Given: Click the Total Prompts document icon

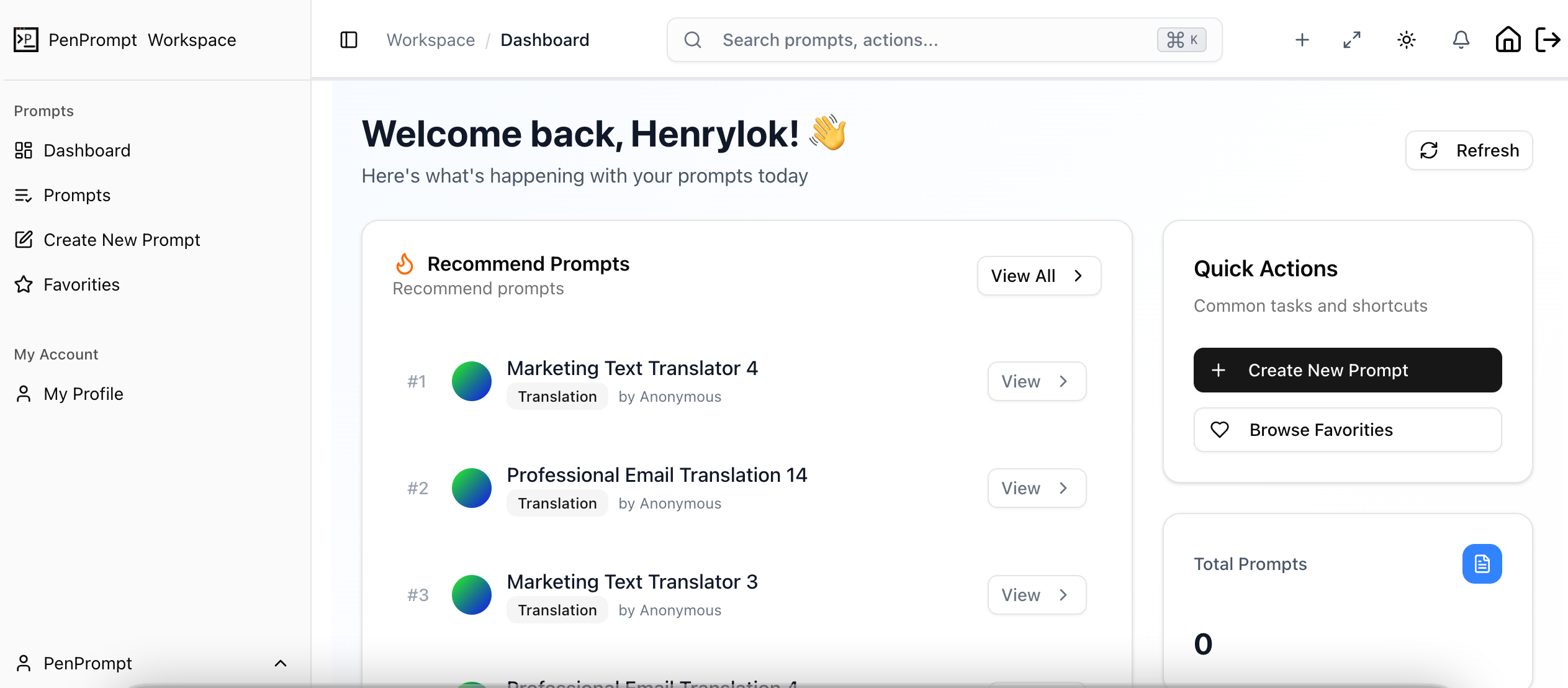Looking at the screenshot, I should [x=1482, y=564].
